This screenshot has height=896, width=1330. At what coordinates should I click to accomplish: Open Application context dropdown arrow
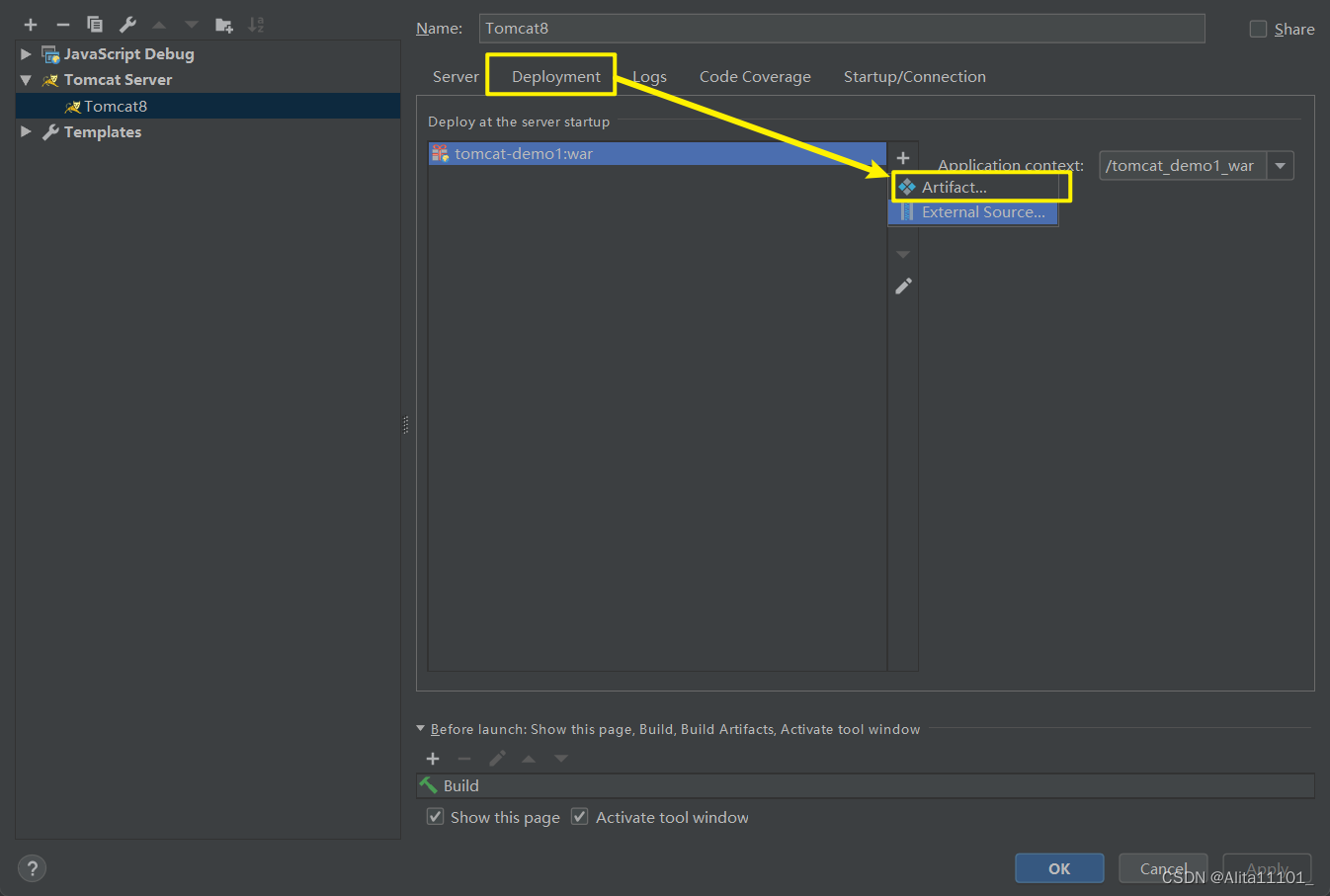(x=1281, y=166)
